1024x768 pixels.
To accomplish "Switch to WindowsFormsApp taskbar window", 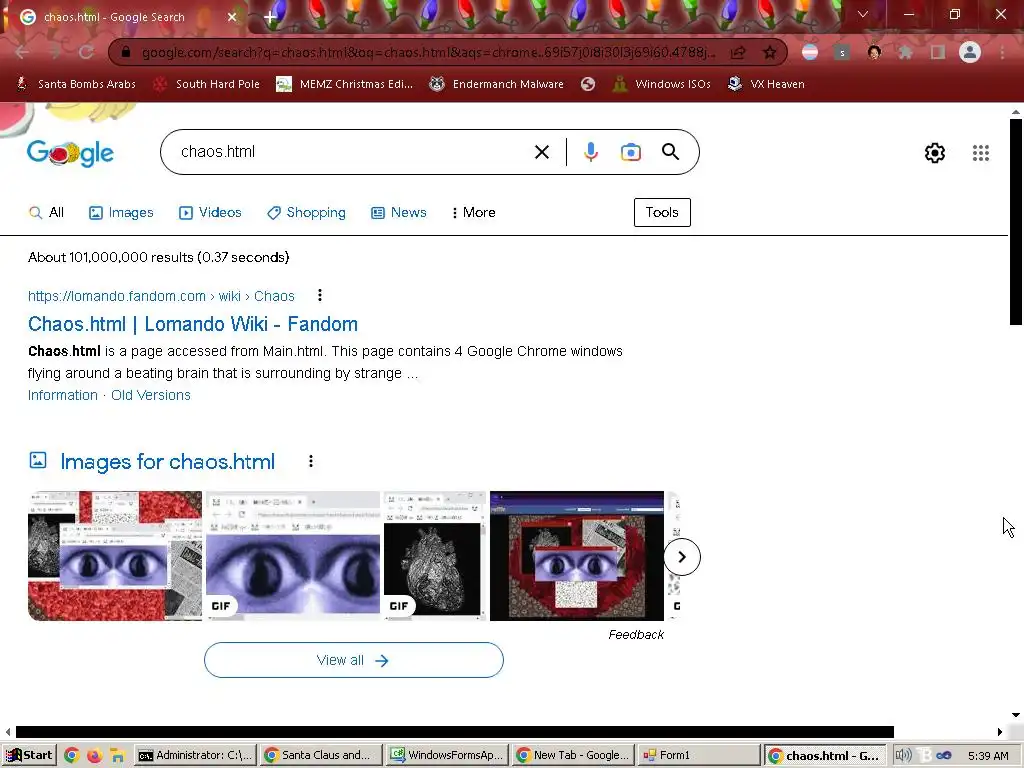I will pyautogui.click(x=447, y=756).
